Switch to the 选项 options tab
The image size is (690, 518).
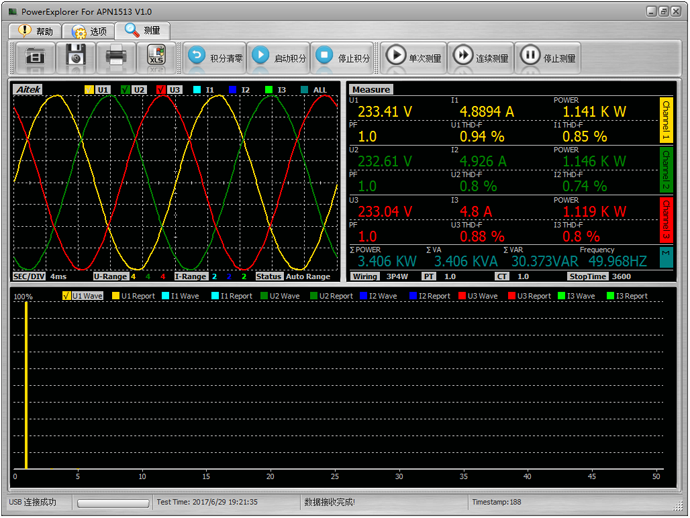click(89, 31)
